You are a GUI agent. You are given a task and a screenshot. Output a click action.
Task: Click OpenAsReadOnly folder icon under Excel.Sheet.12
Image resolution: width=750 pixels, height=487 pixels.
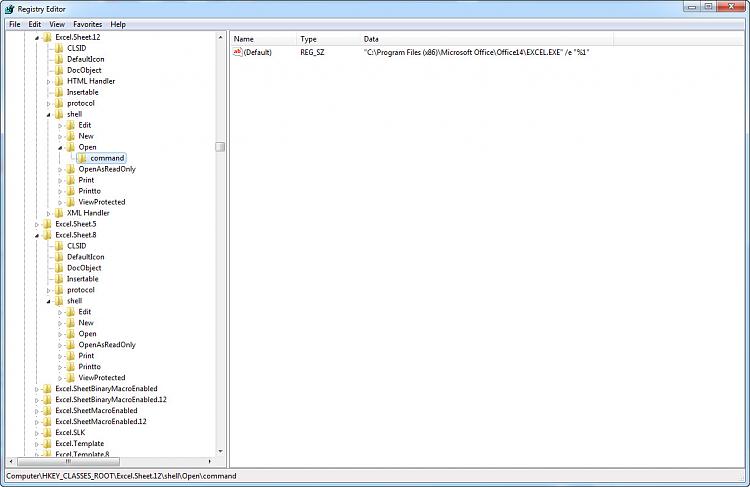point(71,169)
